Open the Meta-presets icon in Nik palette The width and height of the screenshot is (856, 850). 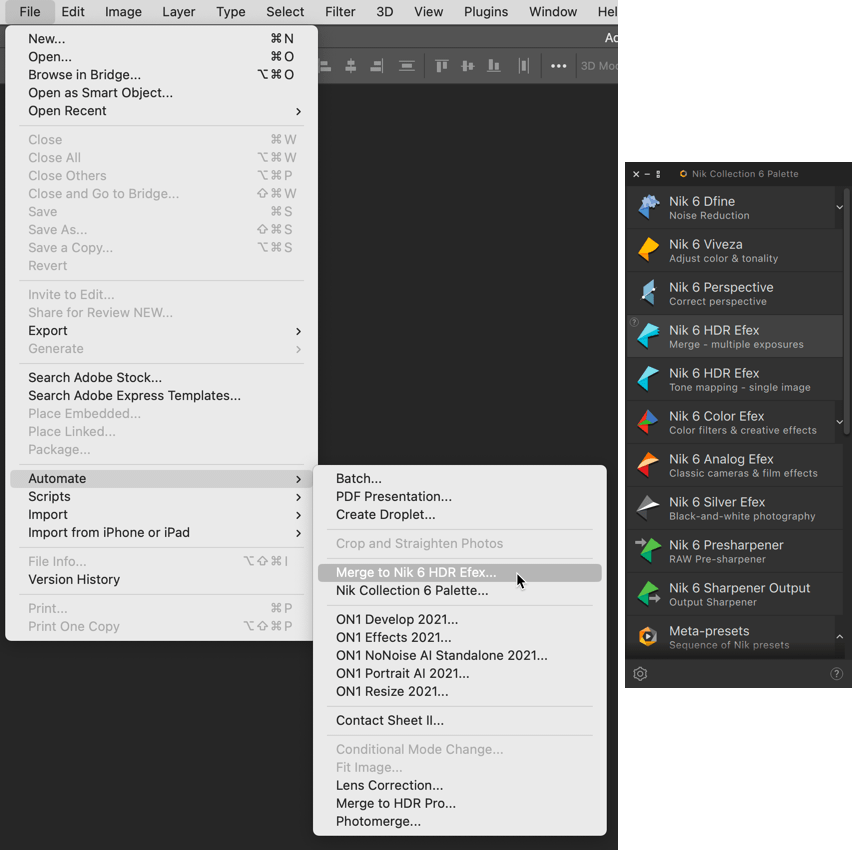[x=649, y=637]
